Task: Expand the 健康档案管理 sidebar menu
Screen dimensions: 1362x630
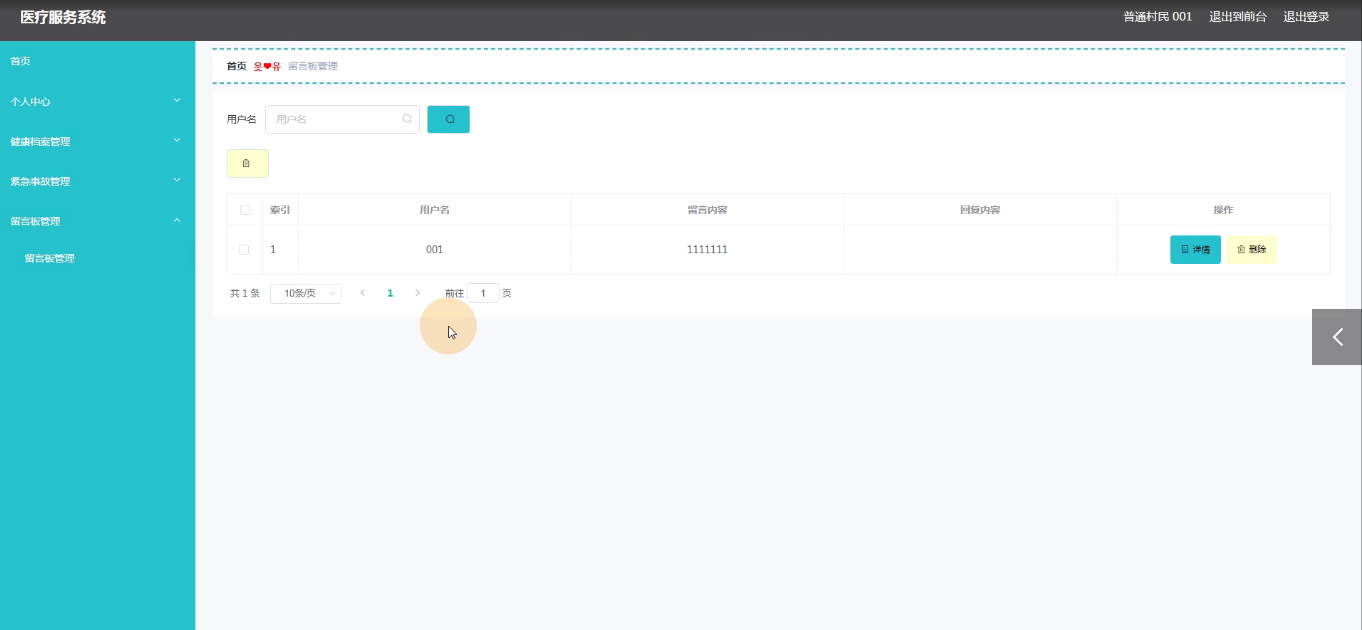Action: (95, 141)
